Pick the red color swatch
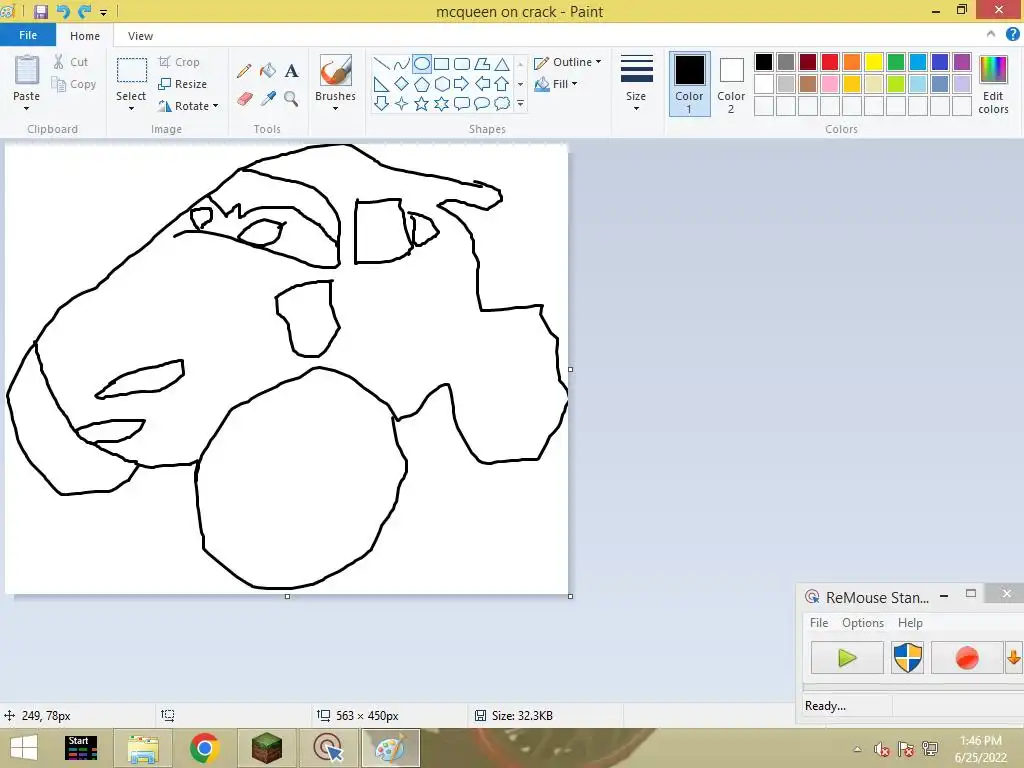Image resolution: width=1024 pixels, height=768 pixels. pyautogui.click(x=830, y=62)
